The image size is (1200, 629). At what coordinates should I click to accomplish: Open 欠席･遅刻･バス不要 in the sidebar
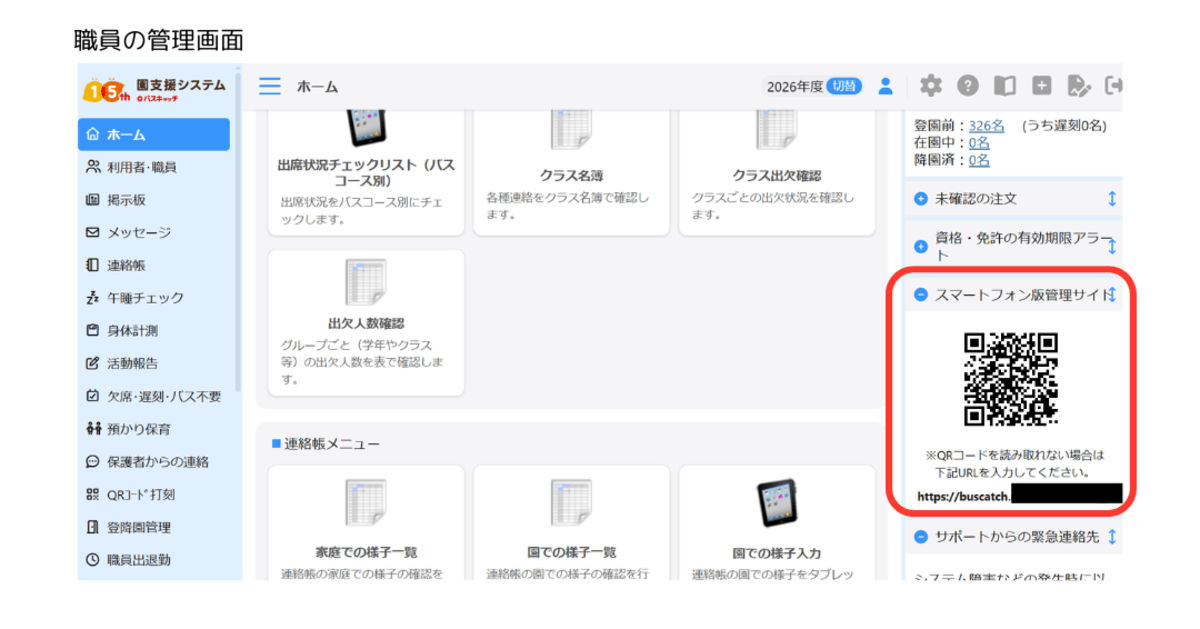point(154,396)
